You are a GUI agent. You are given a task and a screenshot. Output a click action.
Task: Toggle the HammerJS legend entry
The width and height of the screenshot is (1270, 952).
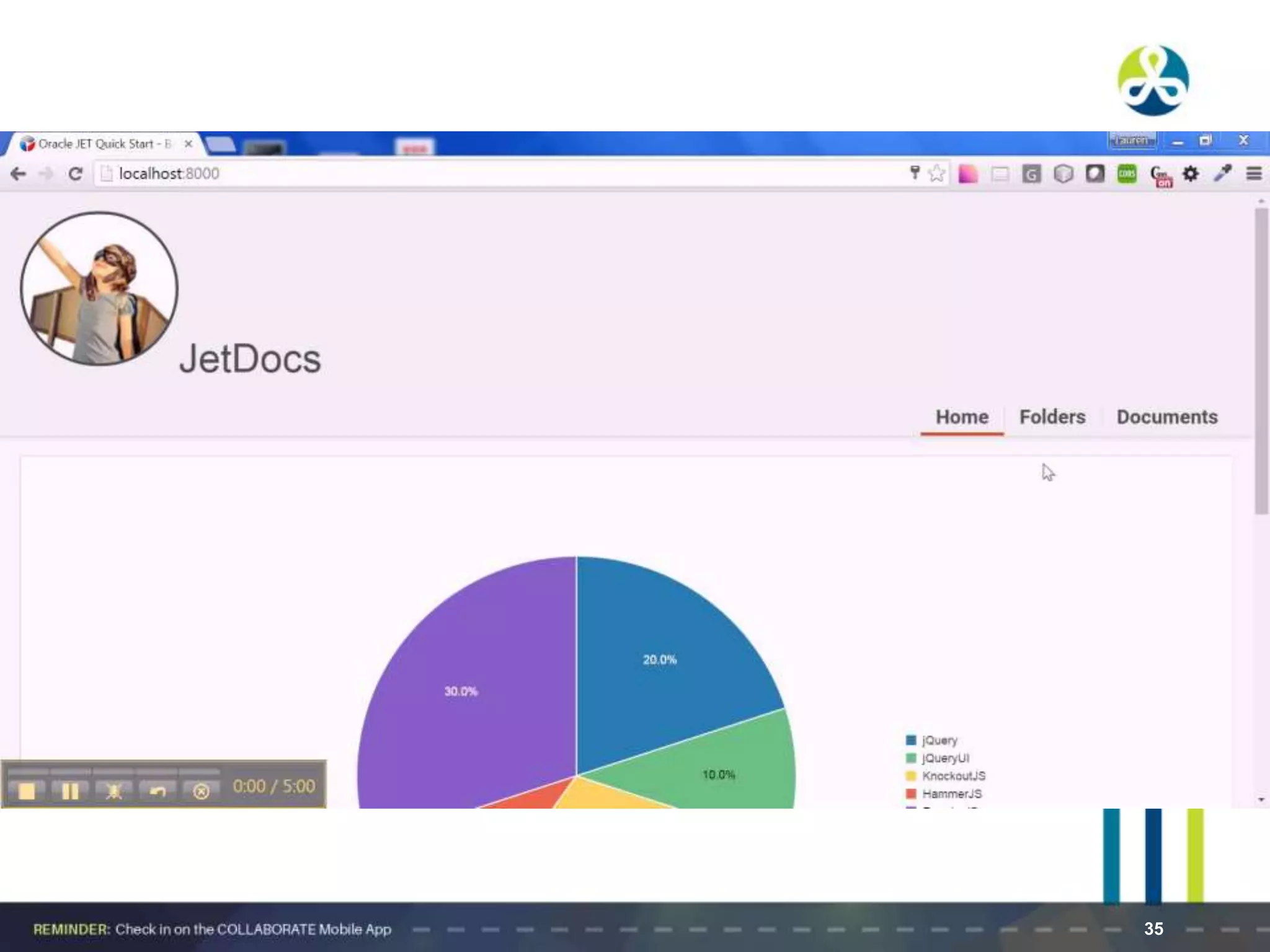[x=951, y=794]
